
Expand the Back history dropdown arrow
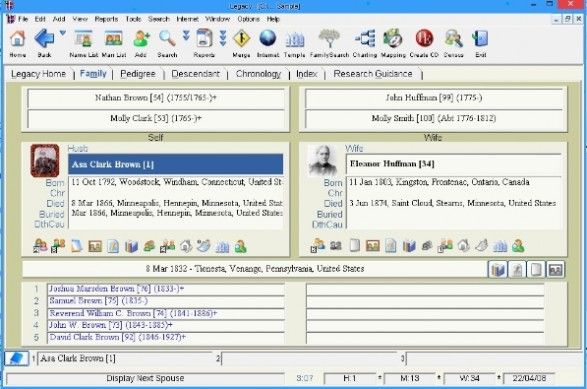click(x=63, y=33)
